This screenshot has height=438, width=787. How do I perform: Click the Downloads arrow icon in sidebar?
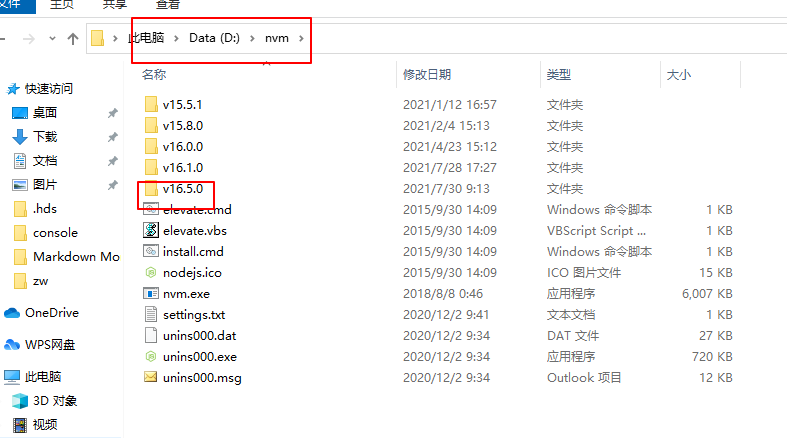(x=20, y=136)
